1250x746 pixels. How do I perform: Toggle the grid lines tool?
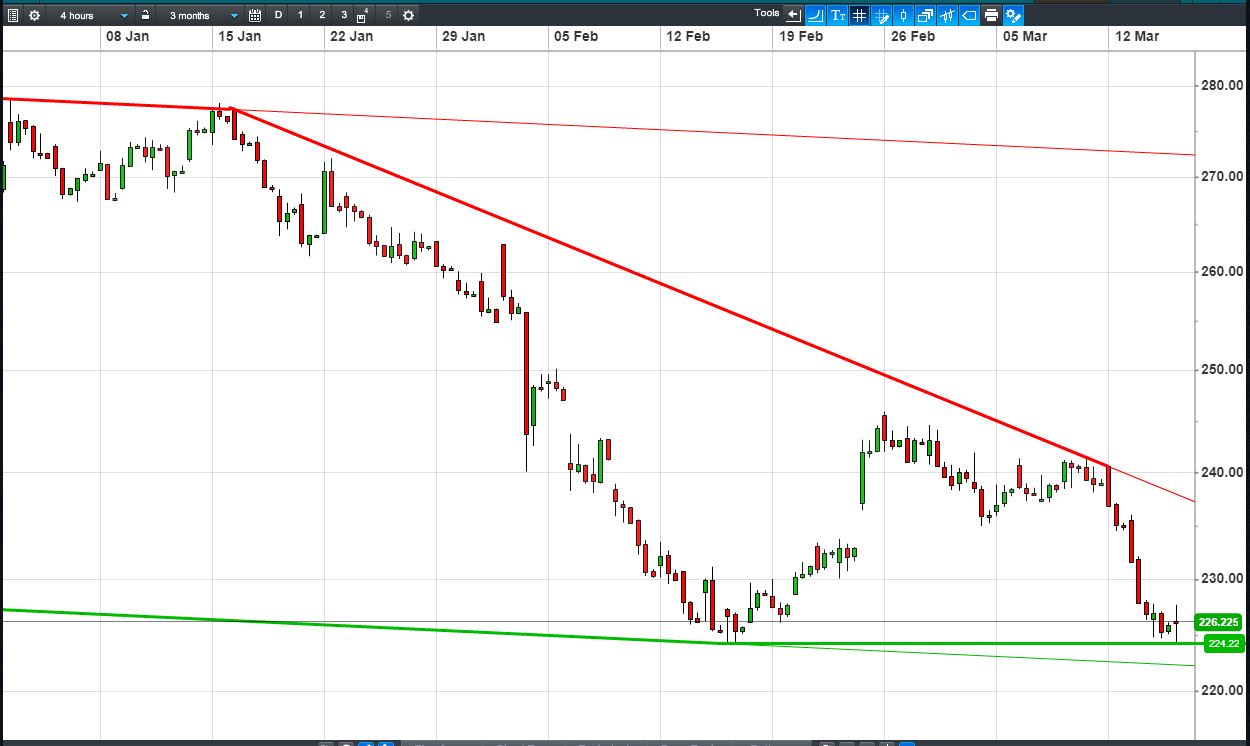[x=859, y=15]
